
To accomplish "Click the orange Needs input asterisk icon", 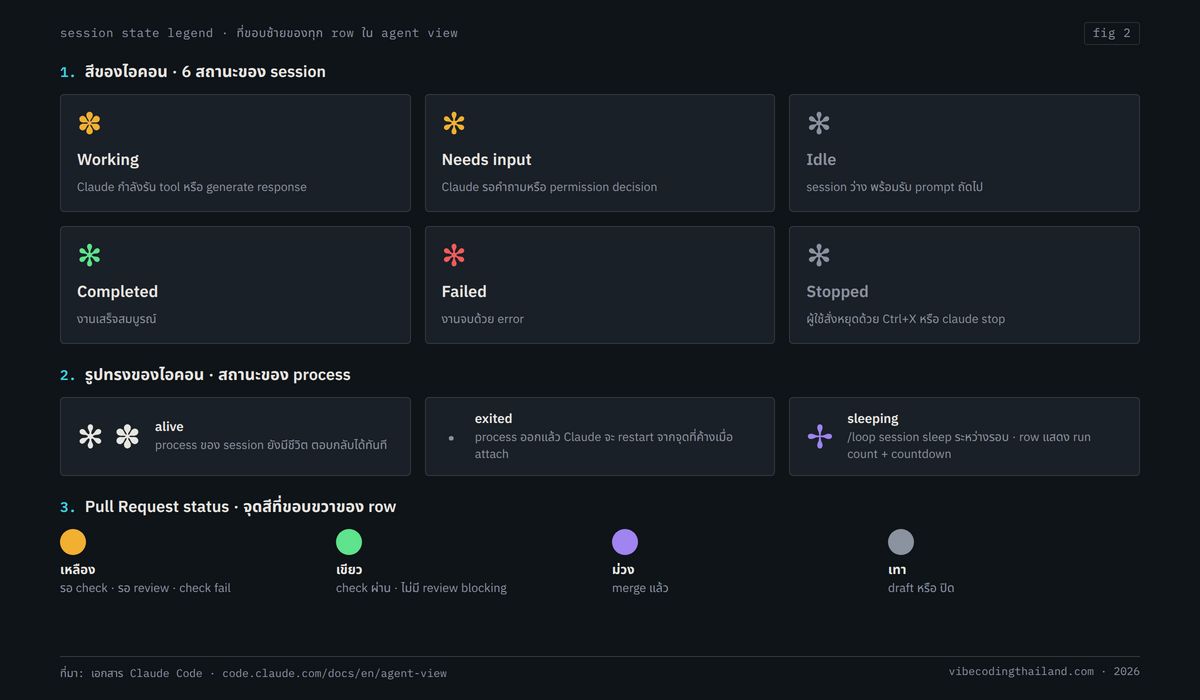I will (x=454, y=123).
